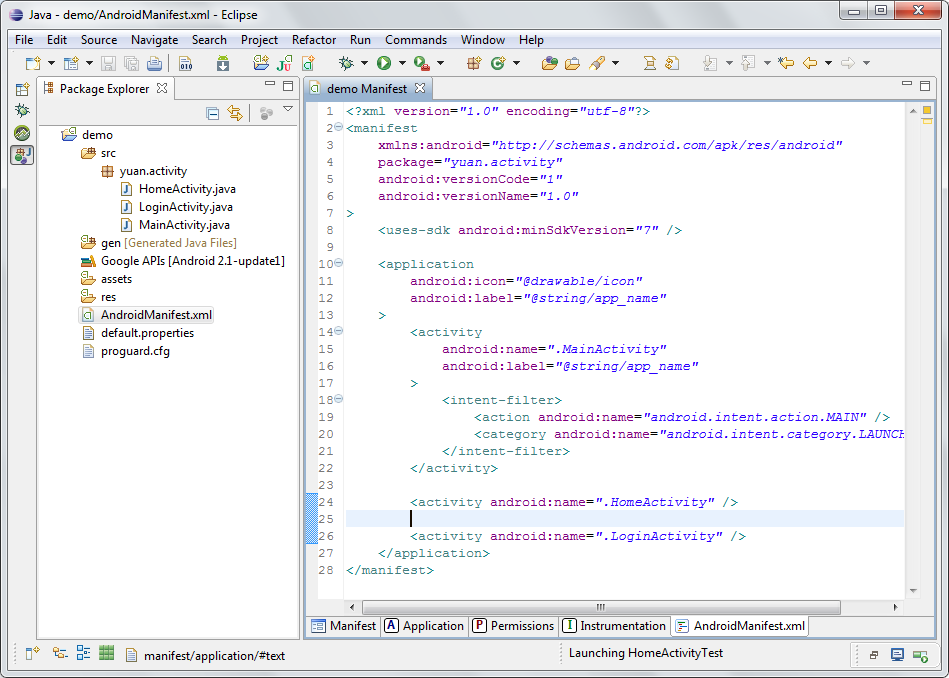Click the Search flashlight toolbar icon
This screenshot has height=678, width=949.
point(597,63)
